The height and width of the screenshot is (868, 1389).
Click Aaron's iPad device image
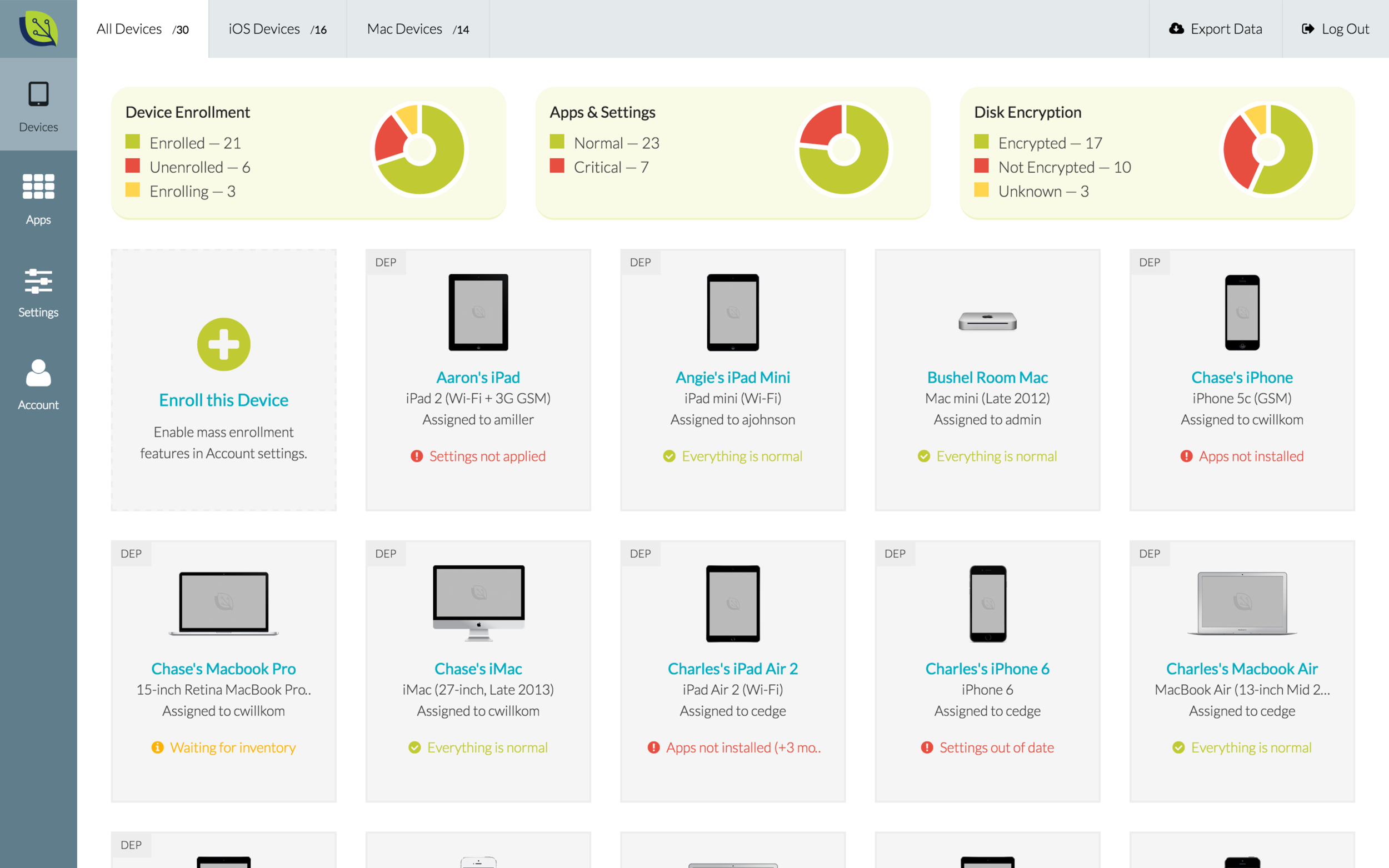point(478,312)
